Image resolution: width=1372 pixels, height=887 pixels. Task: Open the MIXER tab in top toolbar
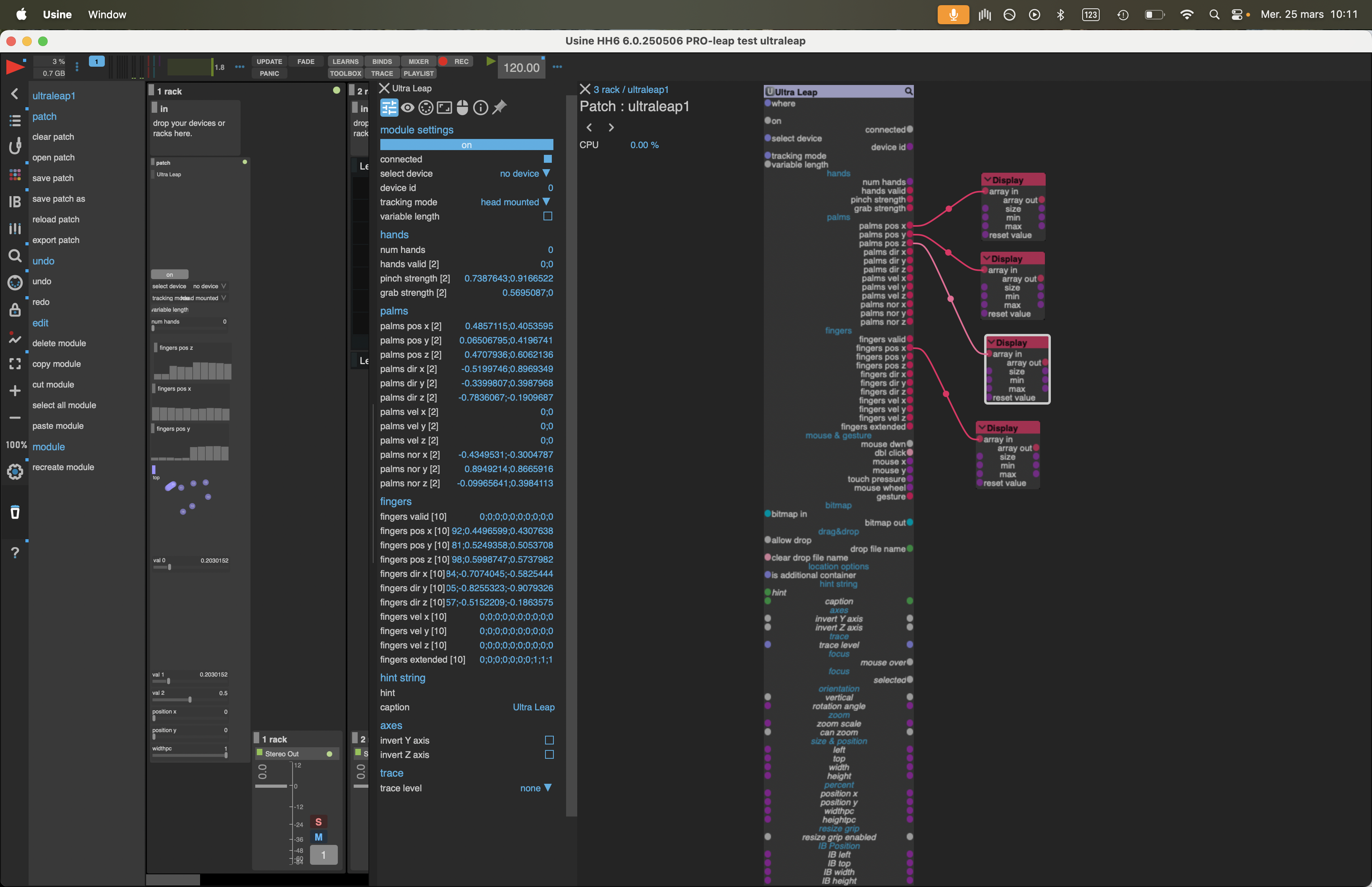tap(418, 62)
